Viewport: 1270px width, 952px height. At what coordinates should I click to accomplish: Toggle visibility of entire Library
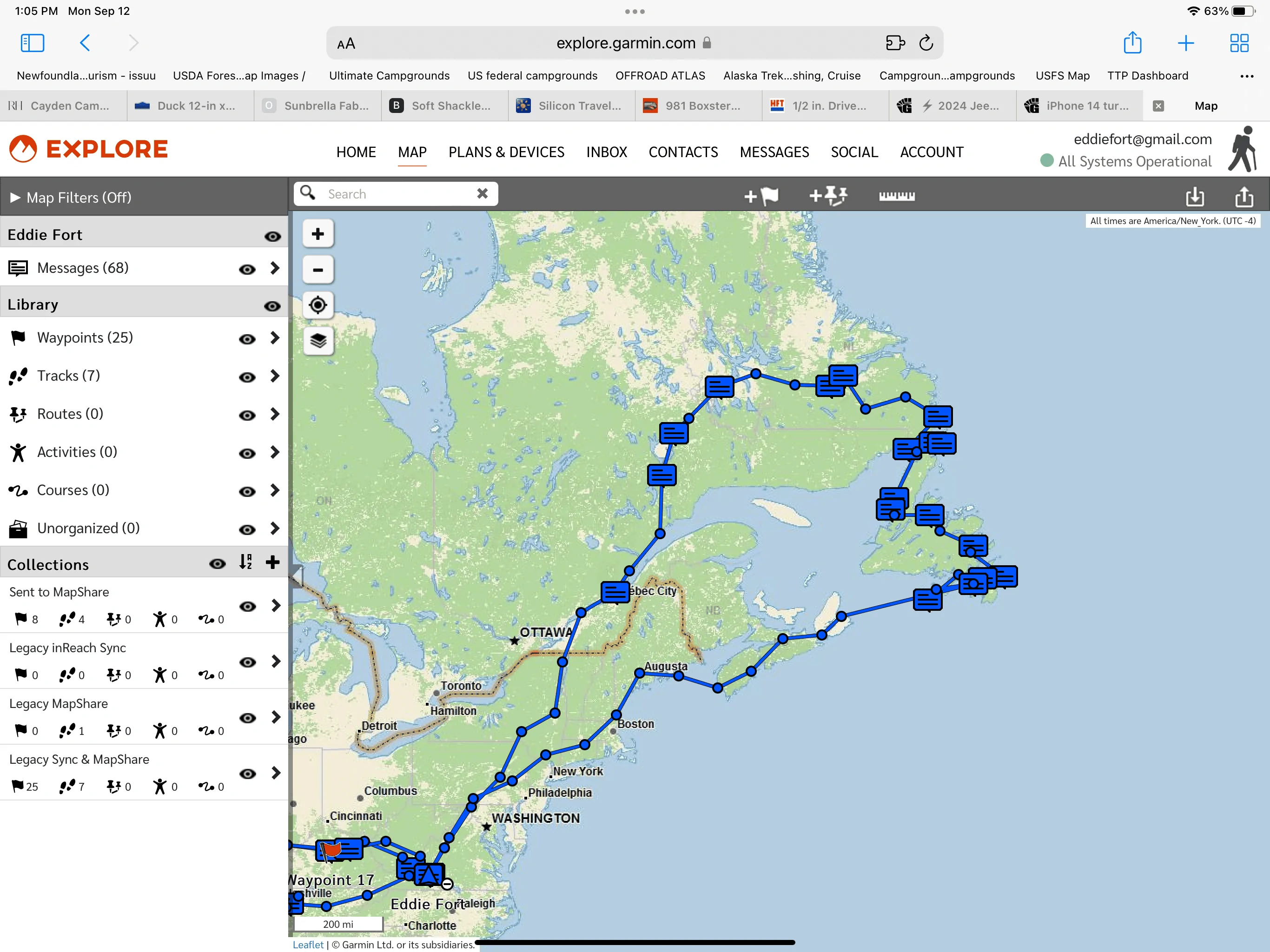(272, 306)
